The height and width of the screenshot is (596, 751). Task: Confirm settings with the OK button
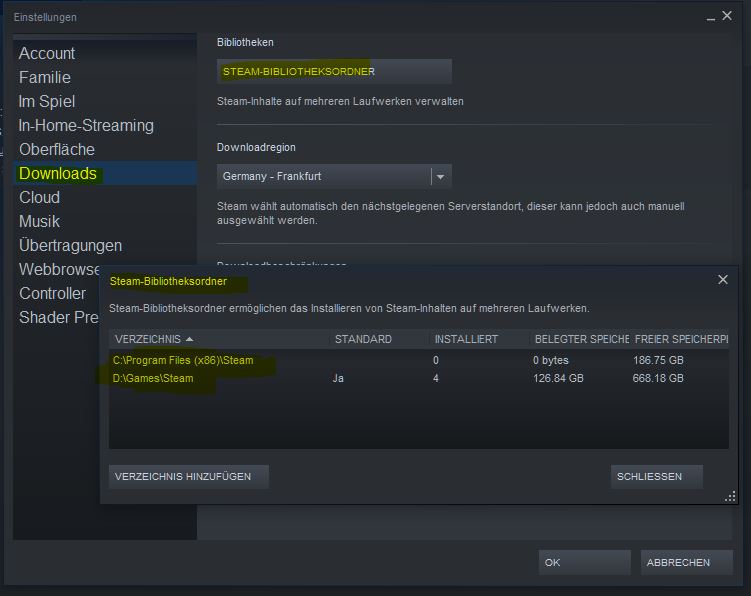(x=584, y=562)
